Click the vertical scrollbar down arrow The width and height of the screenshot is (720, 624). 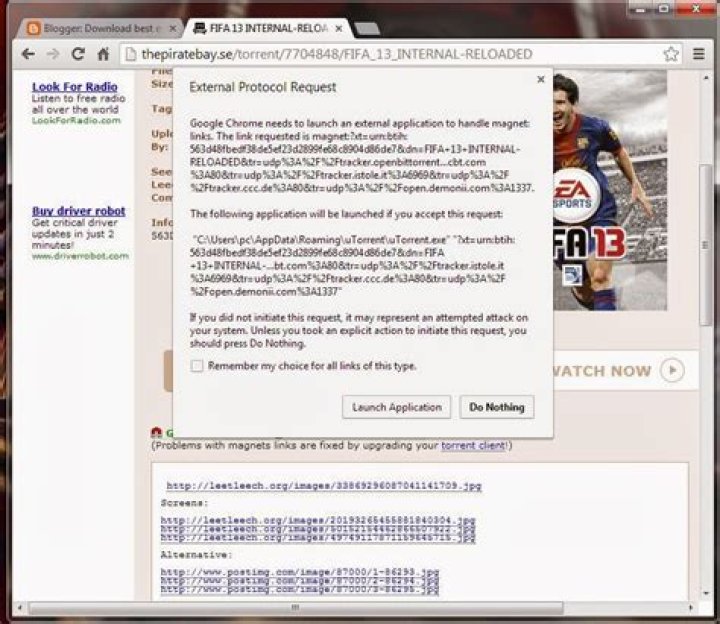(x=706, y=593)
